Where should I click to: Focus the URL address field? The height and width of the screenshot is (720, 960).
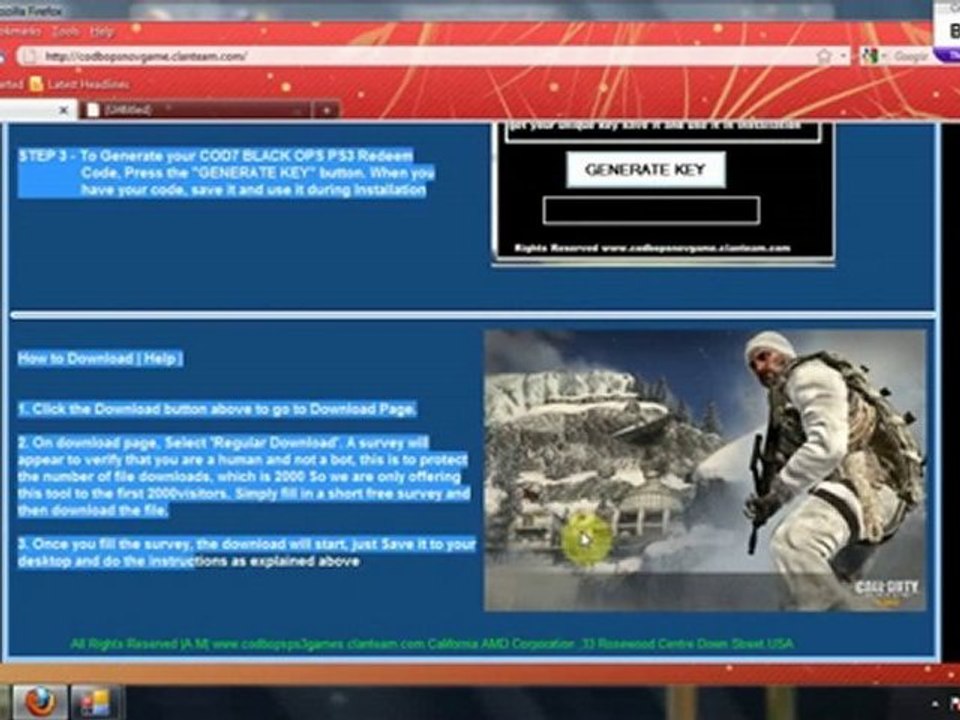pos(429,56)
